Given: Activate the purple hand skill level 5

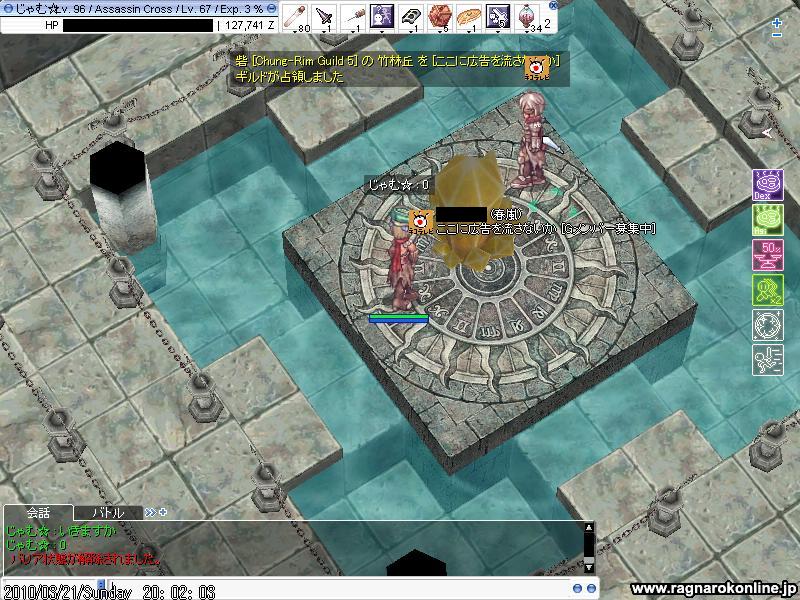Looking at the screenshot, I should 497,17.
